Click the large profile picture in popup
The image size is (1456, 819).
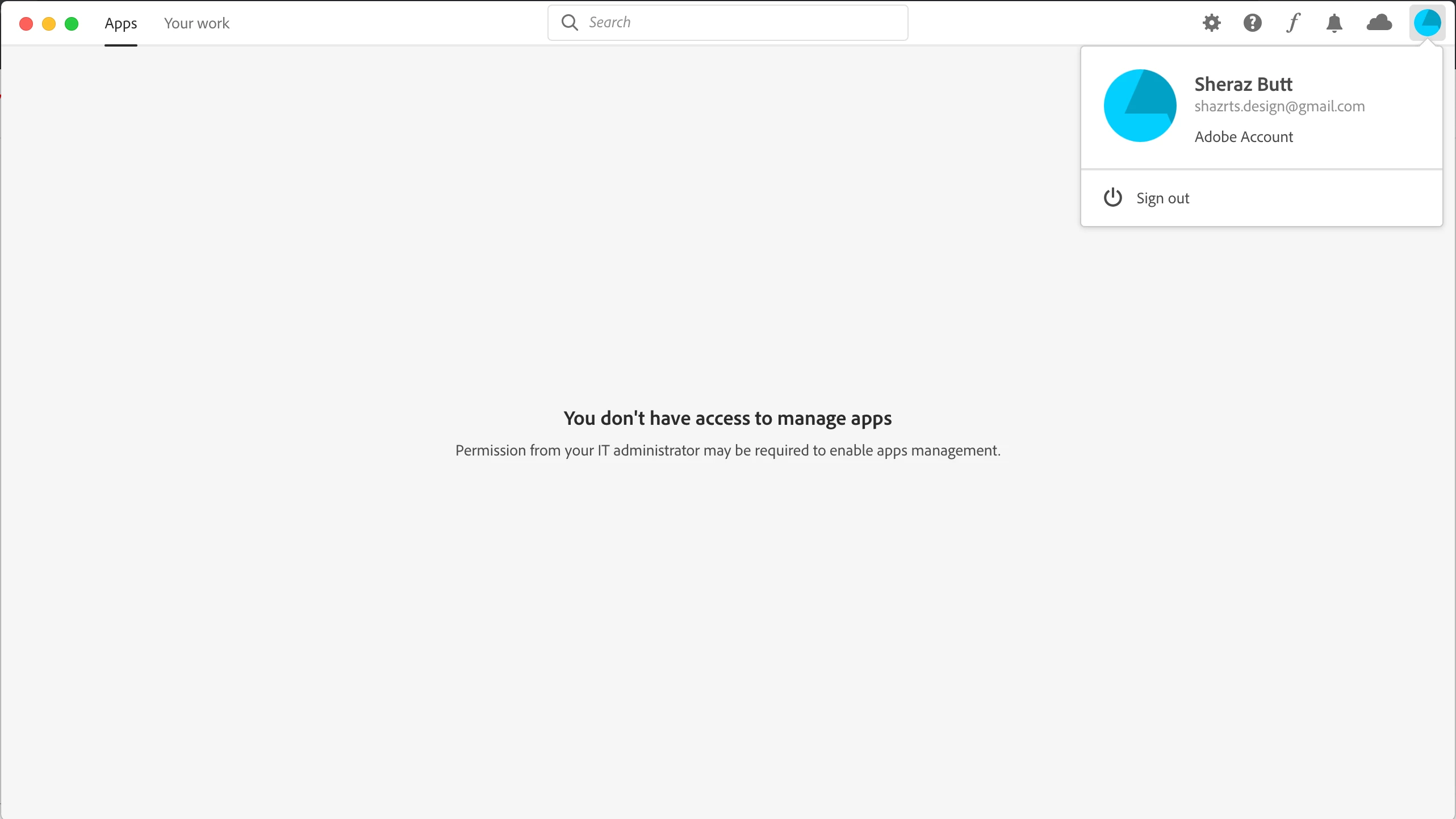tap(1140, 106)
